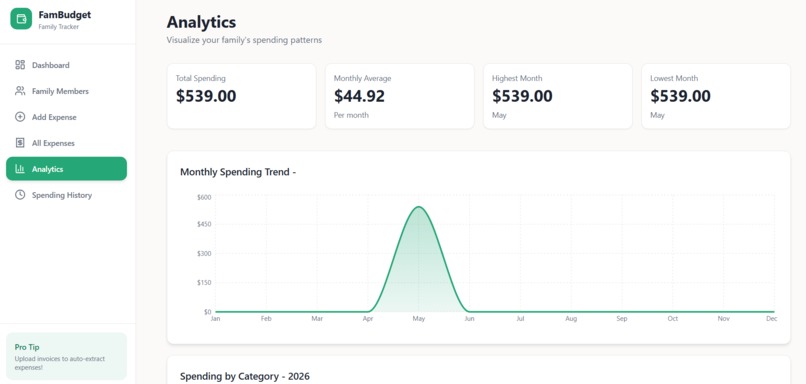
Task: Click the All Expenses receipt icon
Action: [x=20, y=143]
